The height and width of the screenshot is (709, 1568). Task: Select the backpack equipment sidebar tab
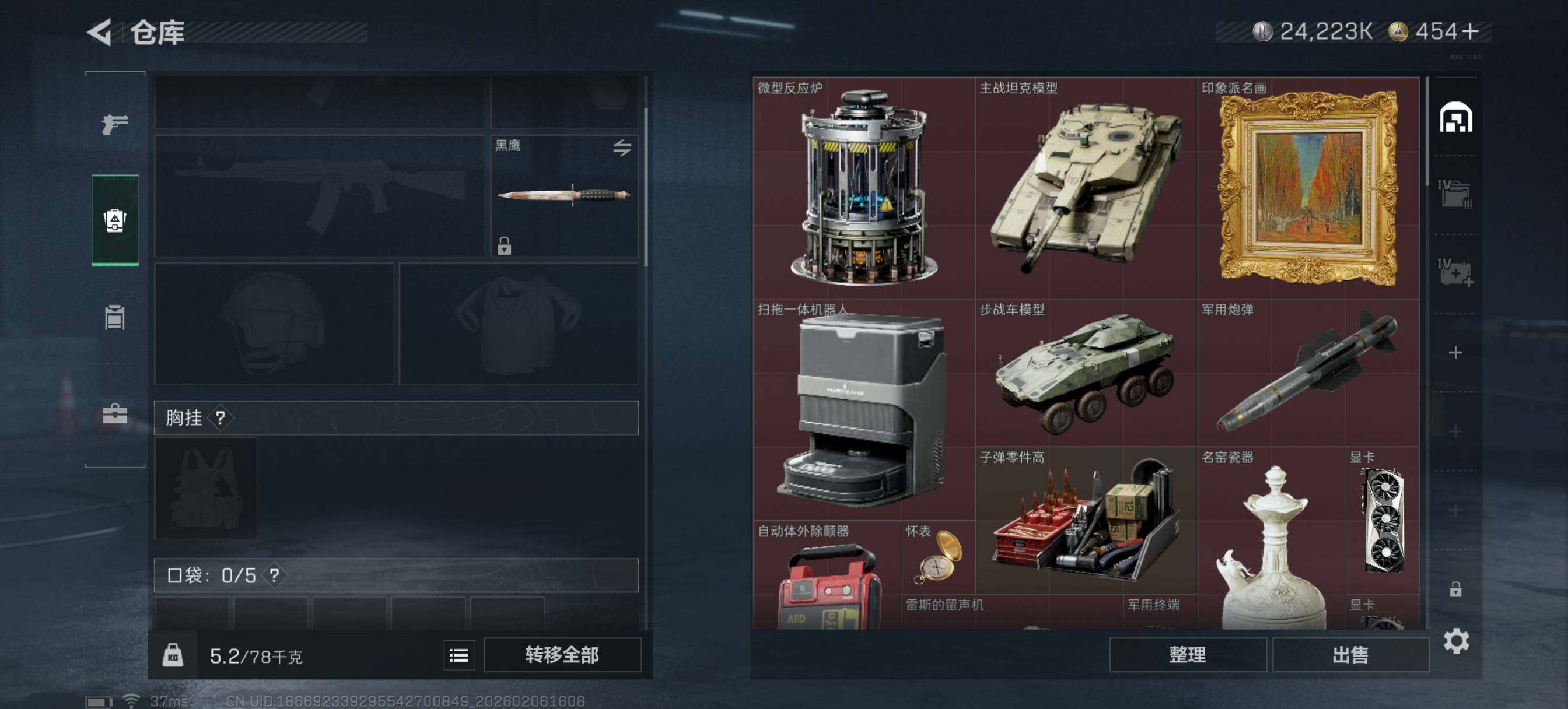tap(115, 220)
